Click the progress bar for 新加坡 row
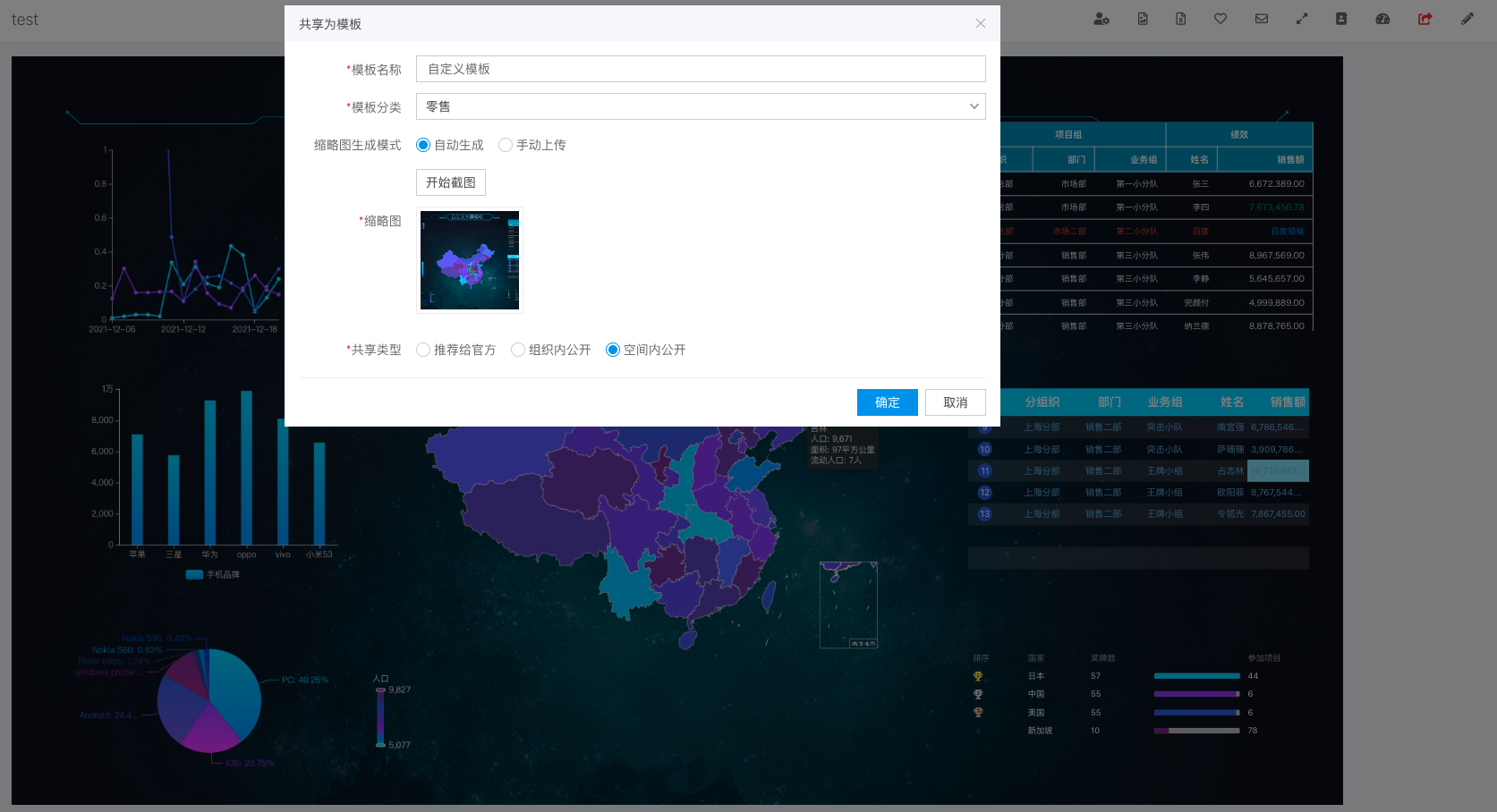This screenshot has width=1497, height=812. click(x=1197, y=731)
